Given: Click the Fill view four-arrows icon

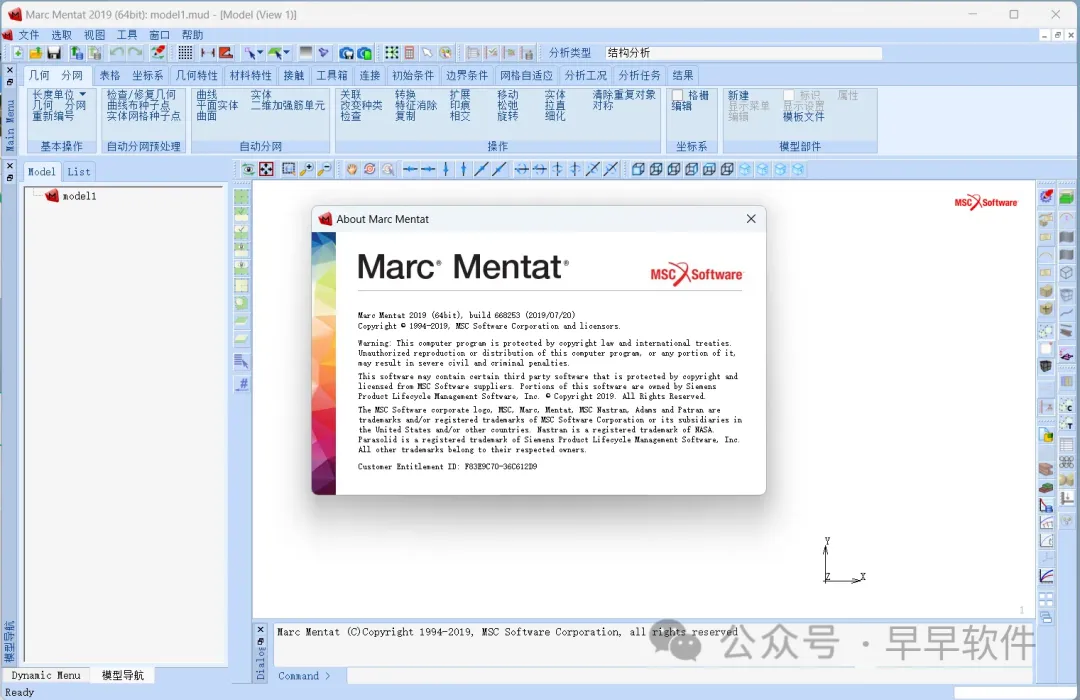Looking at the screenshot, I should 266,169.
